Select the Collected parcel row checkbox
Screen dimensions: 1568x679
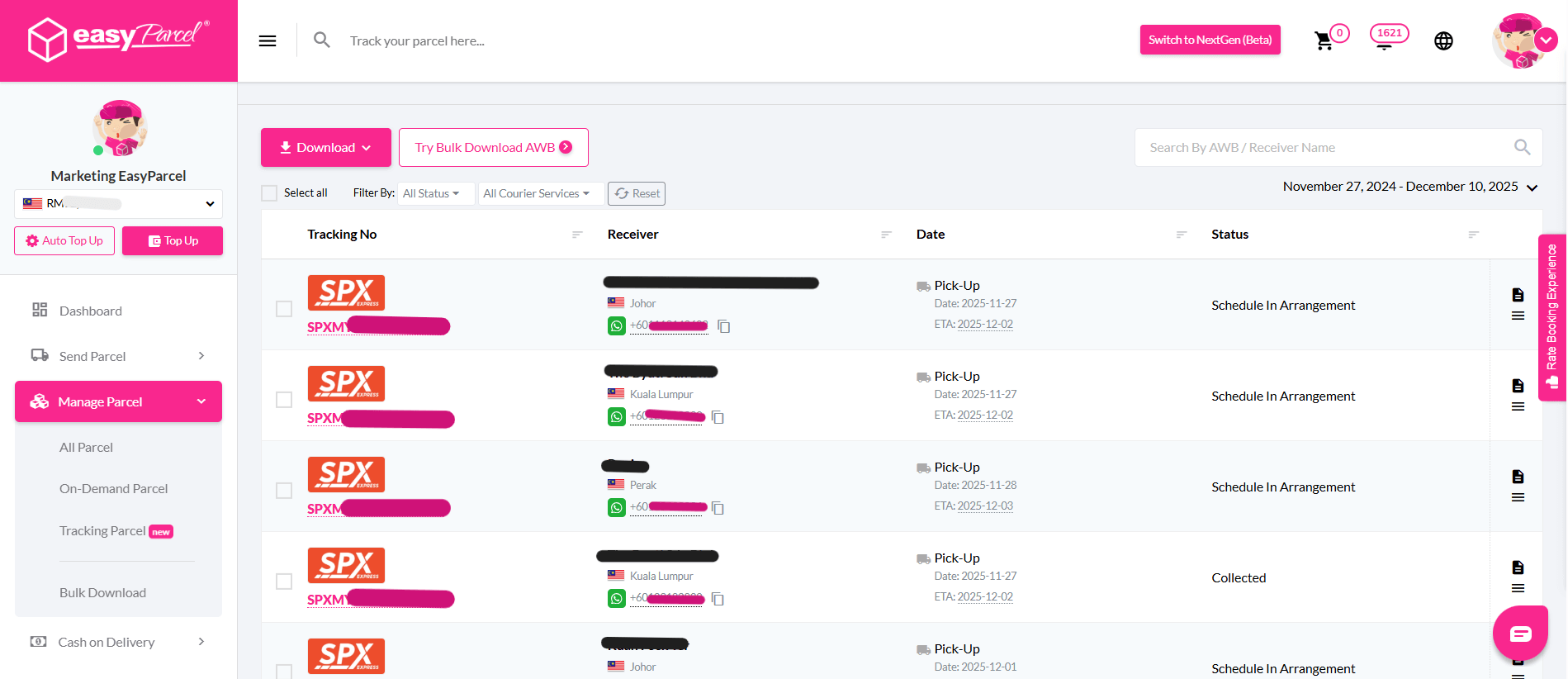point(284,582)
